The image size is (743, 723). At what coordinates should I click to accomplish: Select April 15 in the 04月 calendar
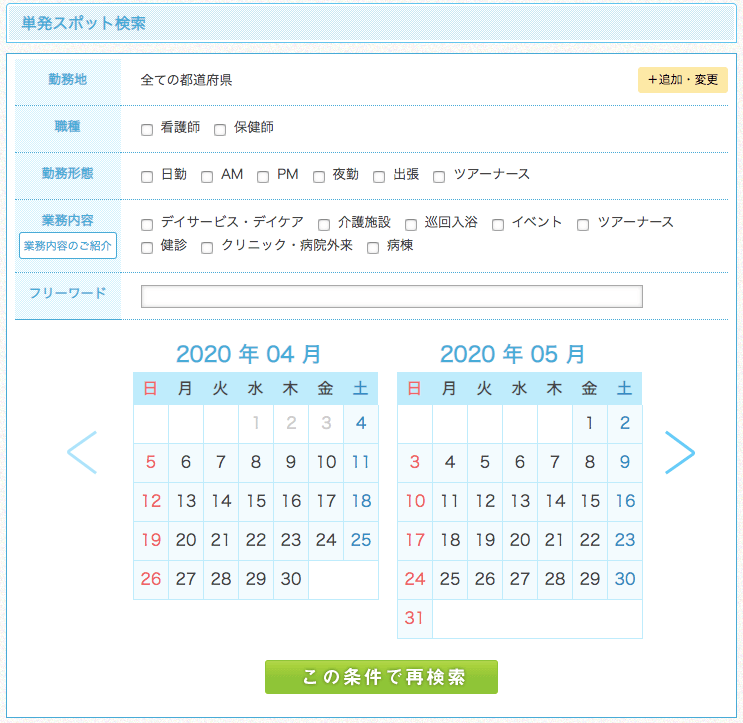pos(256,502)
